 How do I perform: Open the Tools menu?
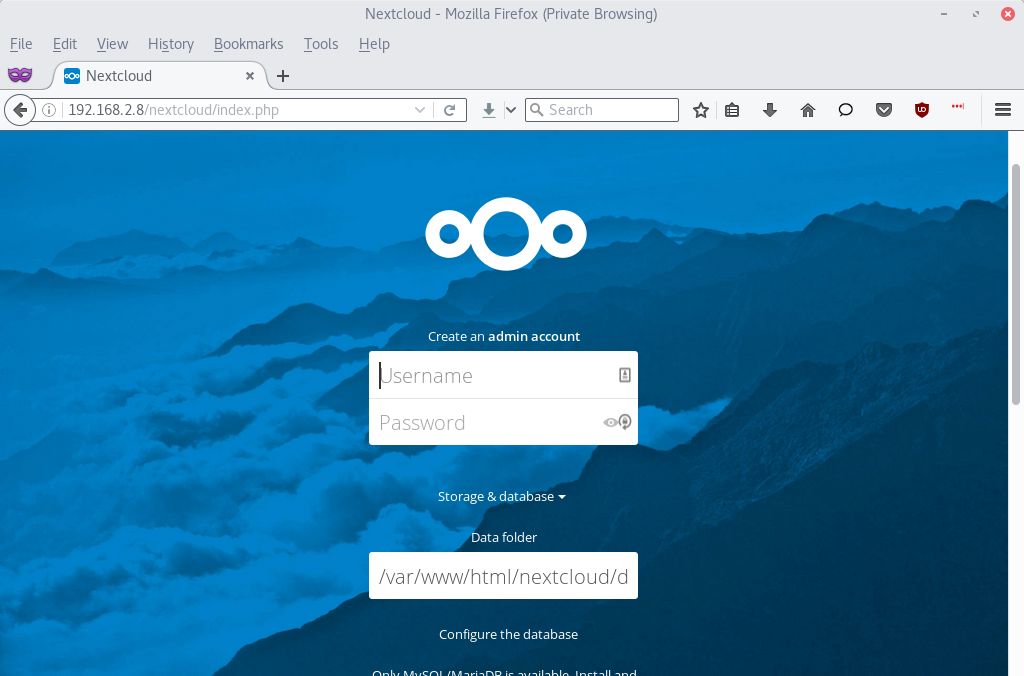click(321, 44)
